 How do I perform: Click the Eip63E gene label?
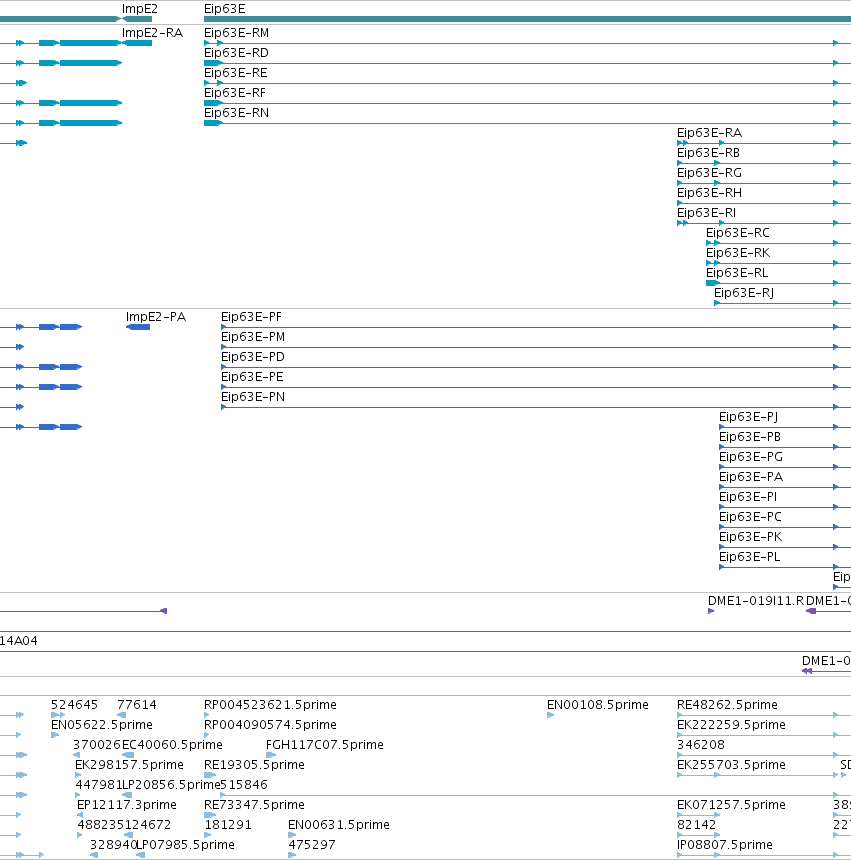point(225,9)
